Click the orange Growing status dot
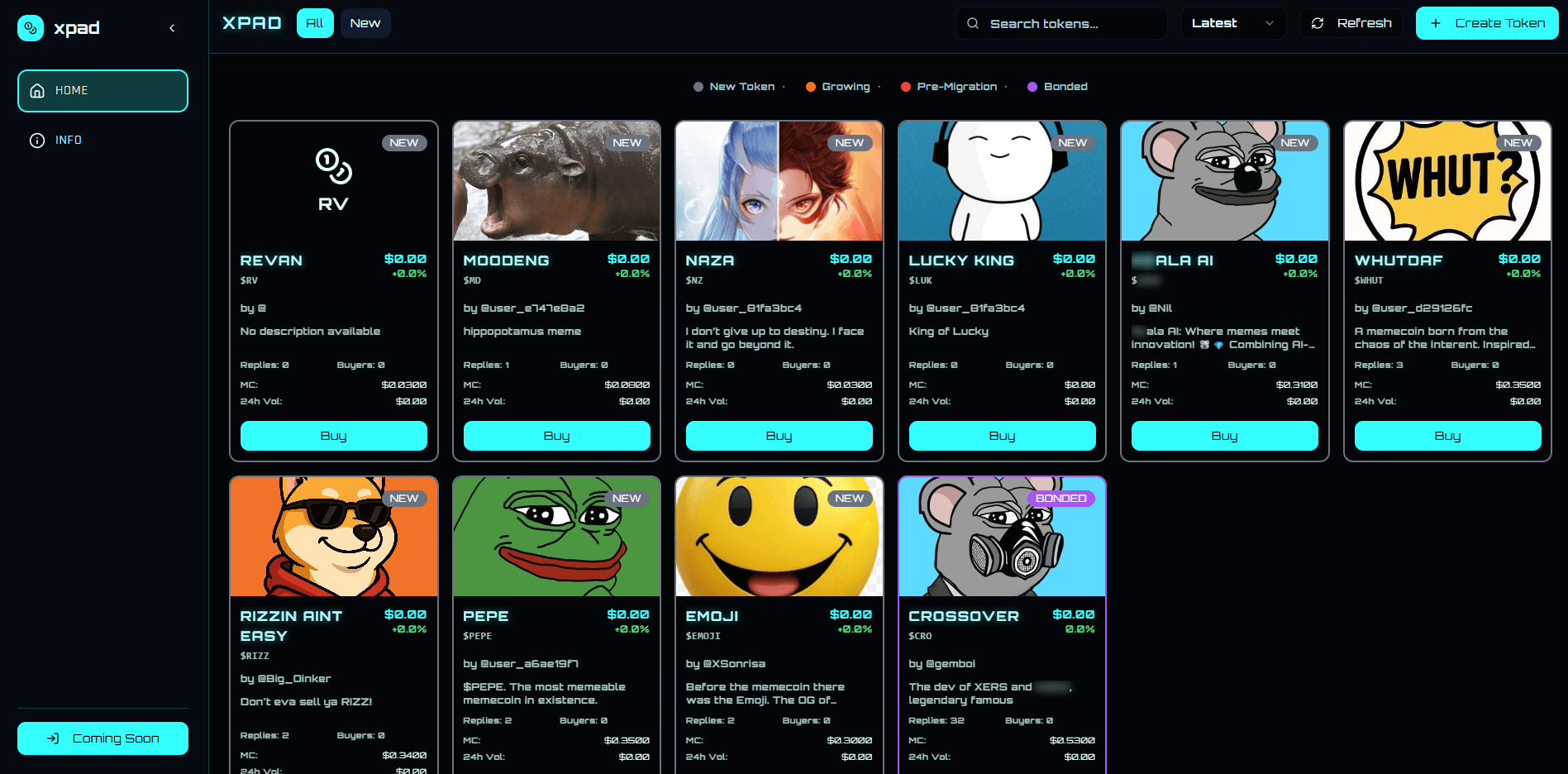1568x774 pixels. (x=811, y=87)
